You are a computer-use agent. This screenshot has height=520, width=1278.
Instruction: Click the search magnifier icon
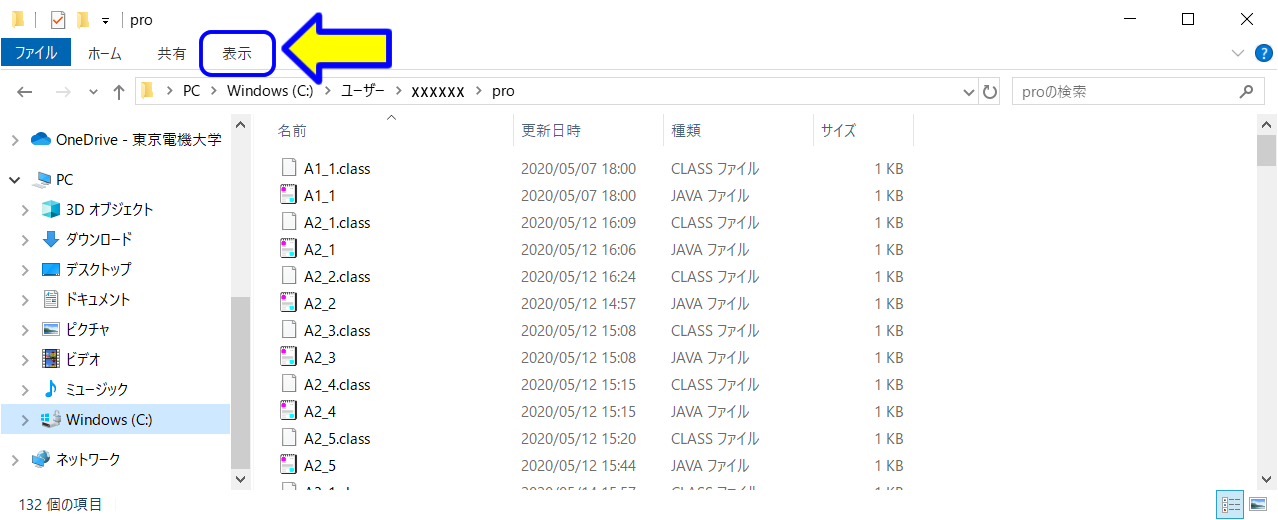1245,92
